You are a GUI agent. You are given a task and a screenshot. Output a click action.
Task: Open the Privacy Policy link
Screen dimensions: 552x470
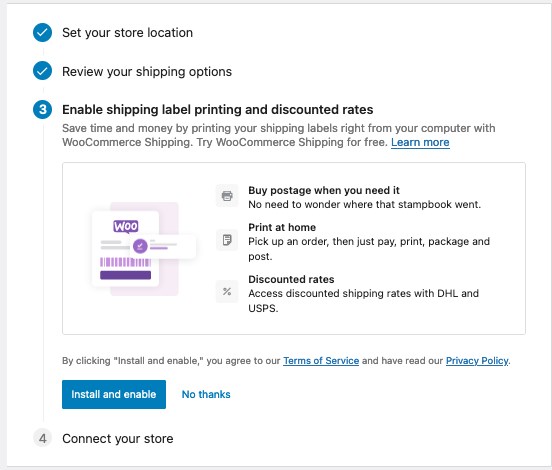pos(477,361)
